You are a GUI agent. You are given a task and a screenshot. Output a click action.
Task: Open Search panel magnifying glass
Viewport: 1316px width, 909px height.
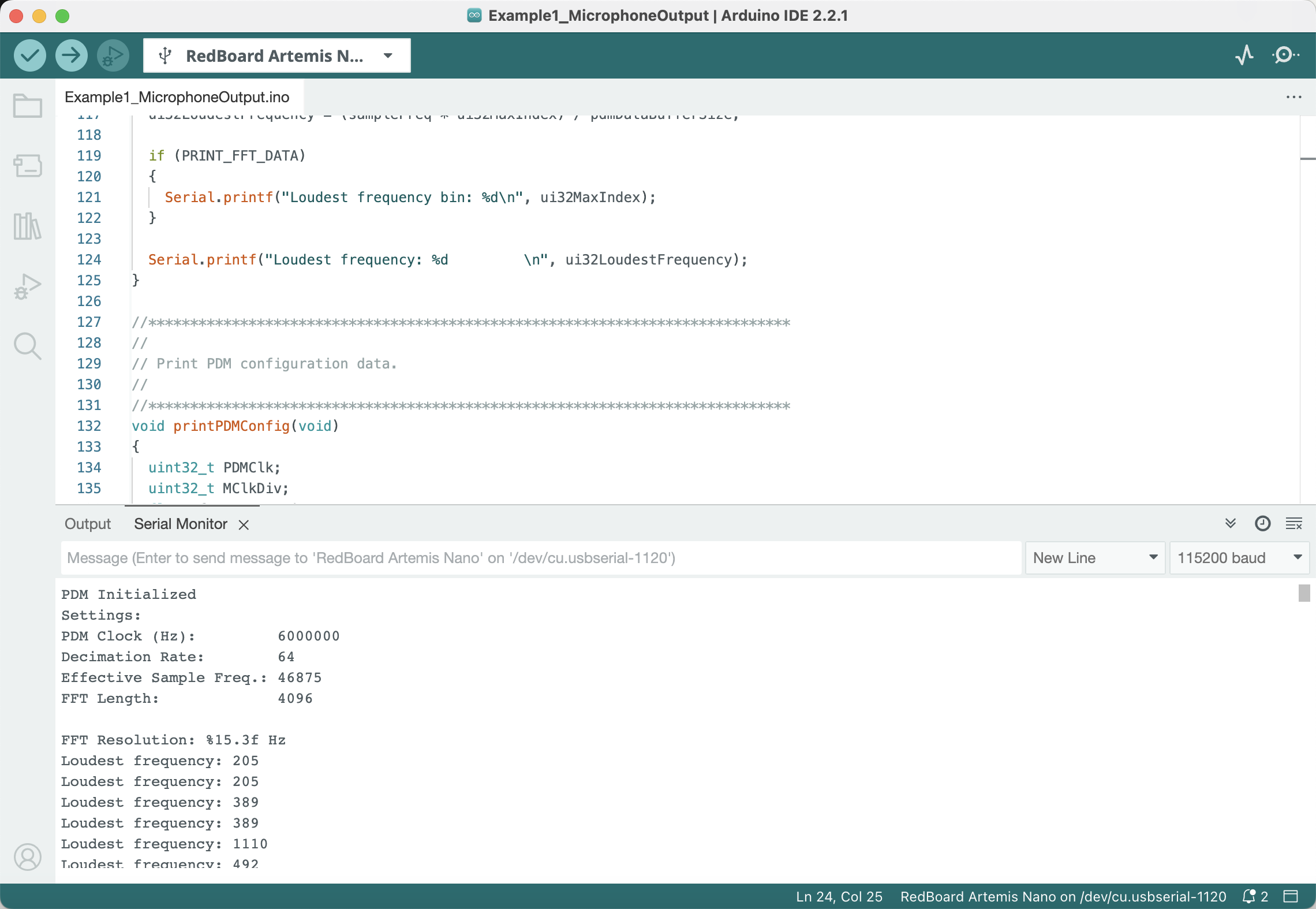(28, 346)
